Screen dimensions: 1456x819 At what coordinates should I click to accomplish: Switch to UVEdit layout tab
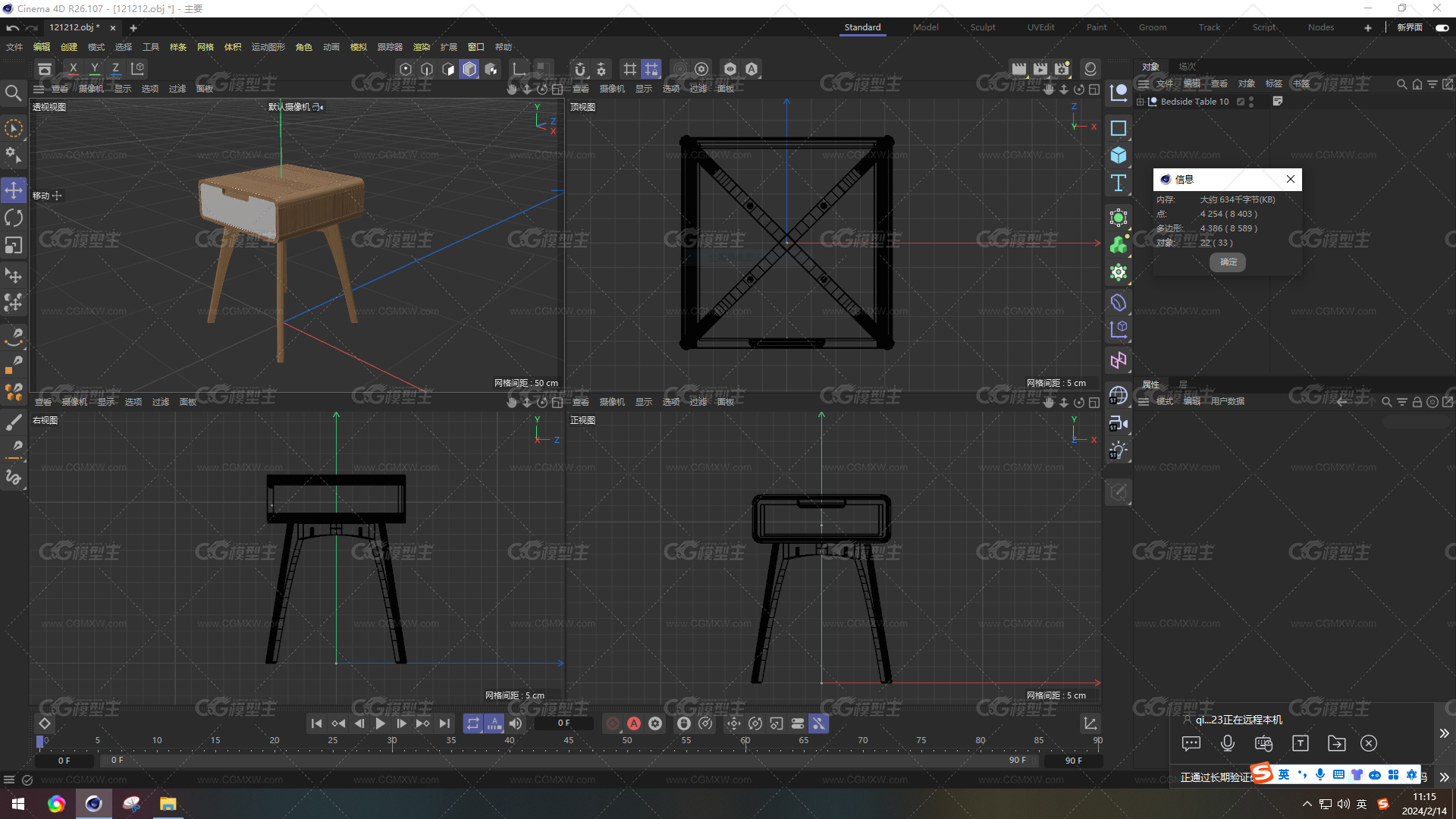coord(1040,27)
